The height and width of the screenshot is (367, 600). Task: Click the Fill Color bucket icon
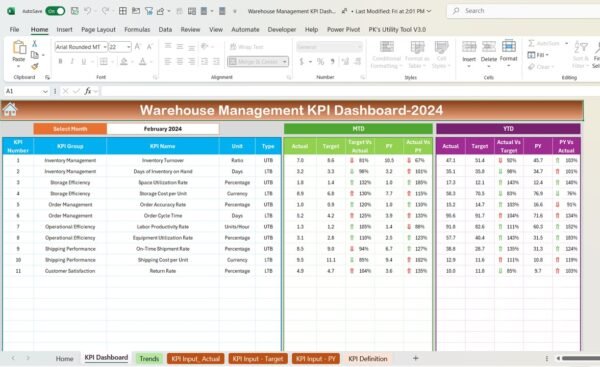[124, 61]
